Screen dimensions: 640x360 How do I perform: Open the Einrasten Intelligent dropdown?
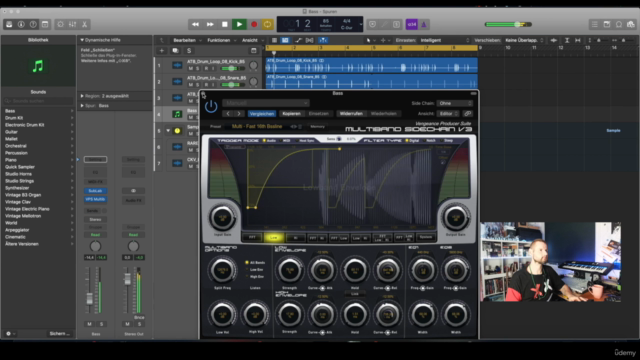445,40
